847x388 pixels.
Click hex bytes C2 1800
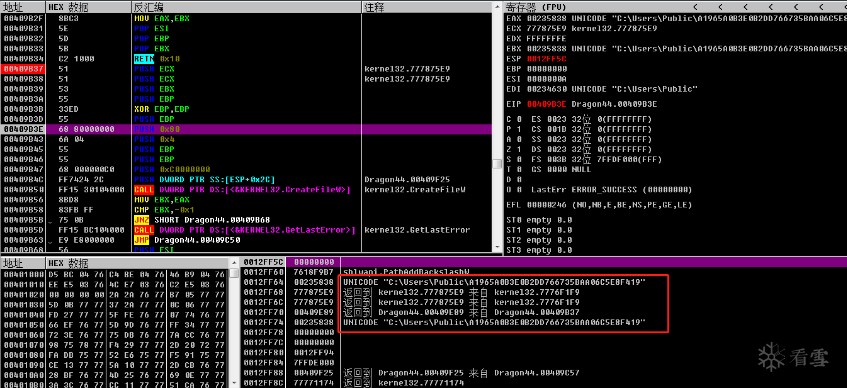tap(76, 58)
